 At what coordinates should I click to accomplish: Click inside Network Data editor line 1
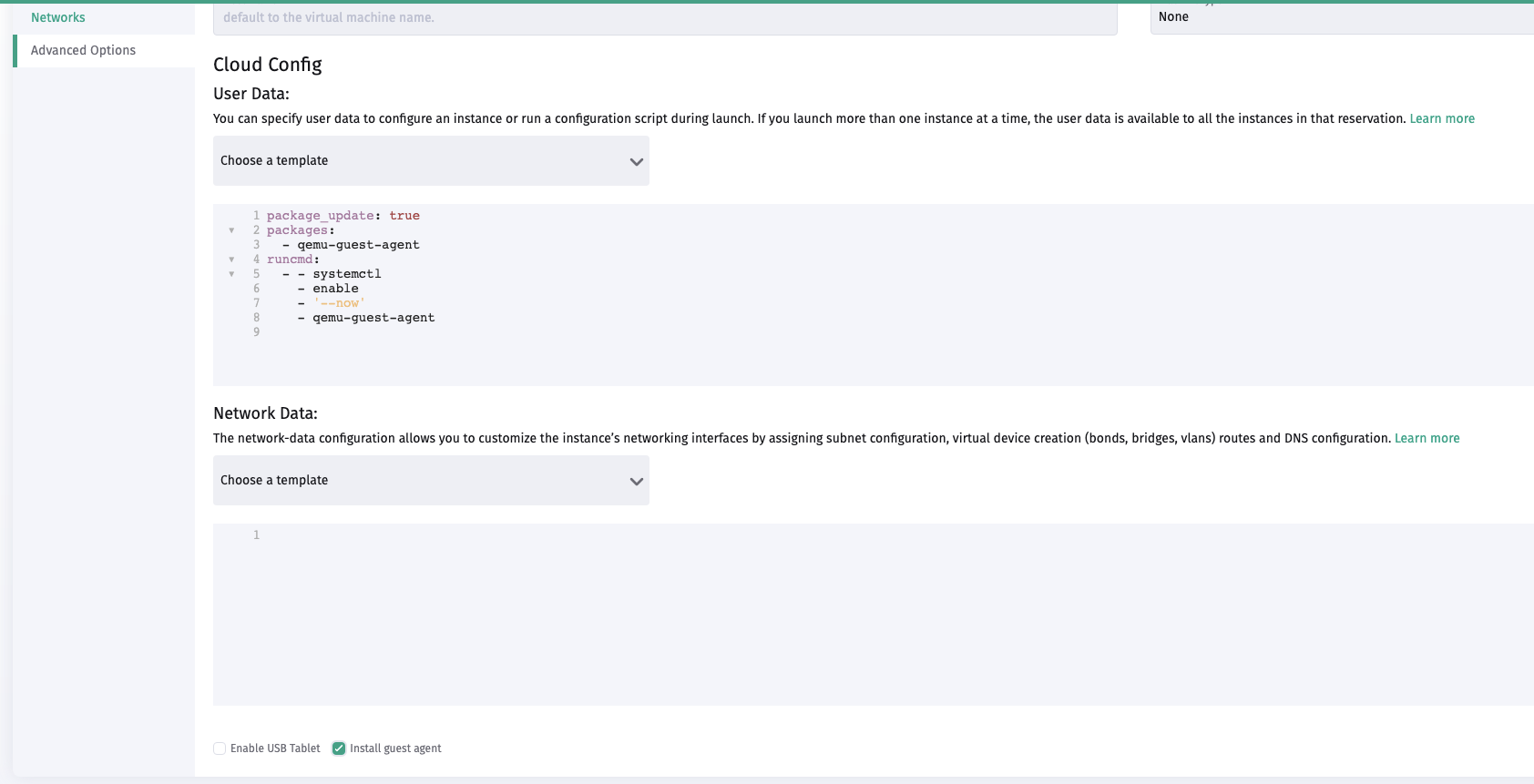[x=897, y=535]
